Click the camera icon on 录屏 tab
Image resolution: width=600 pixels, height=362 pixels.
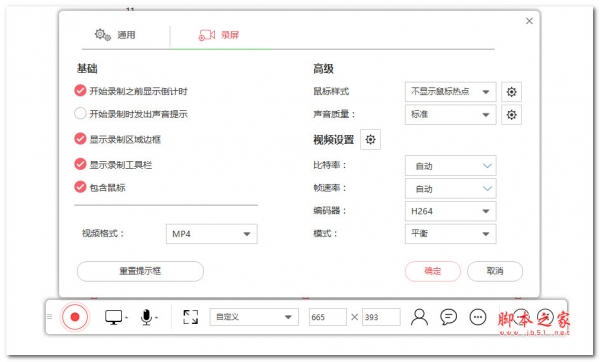[x=207, y=36]
